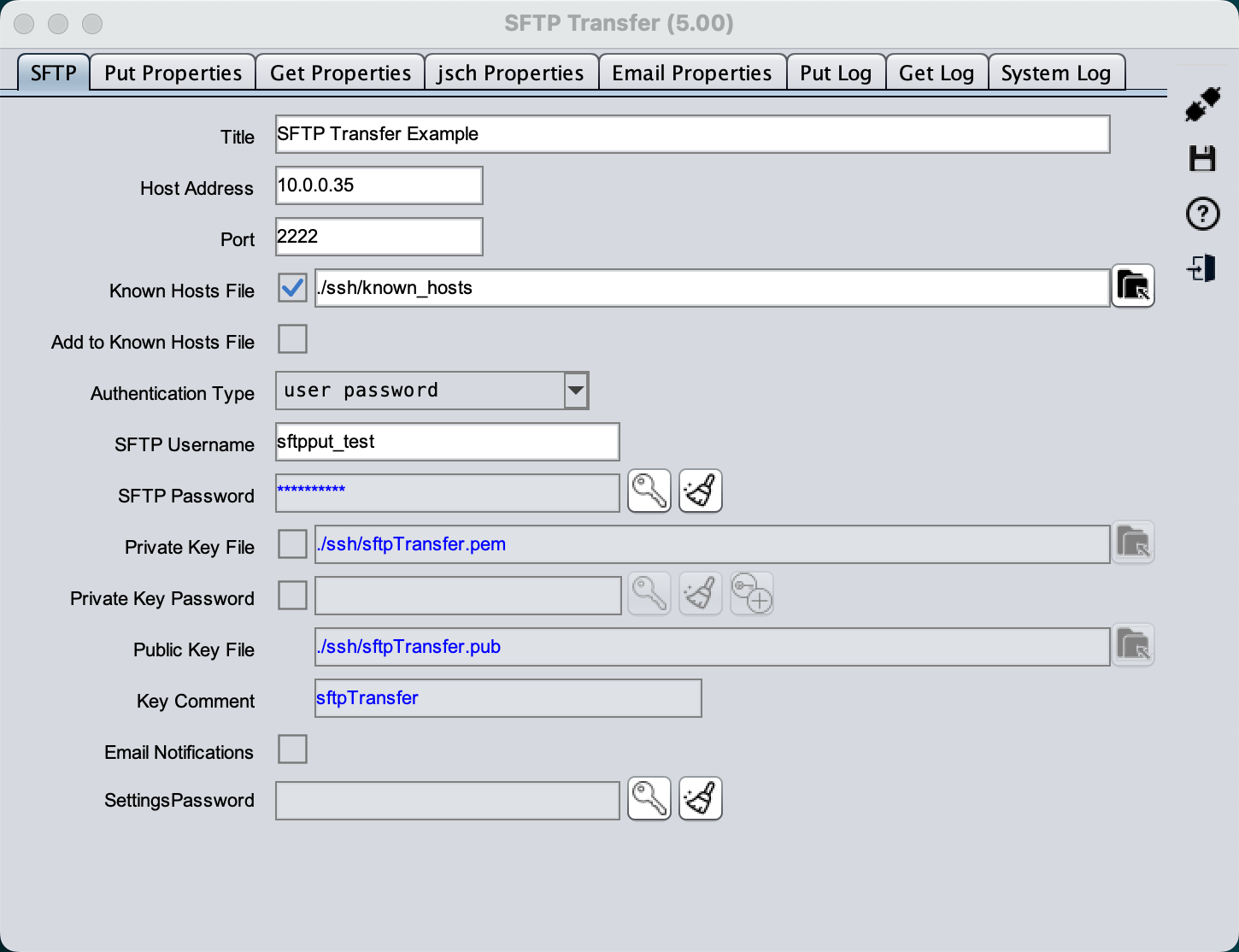Viewport: 1239px width, 952px height.
Task: Clear SettingsPassword using the broom icon
Action: [701, 799]
